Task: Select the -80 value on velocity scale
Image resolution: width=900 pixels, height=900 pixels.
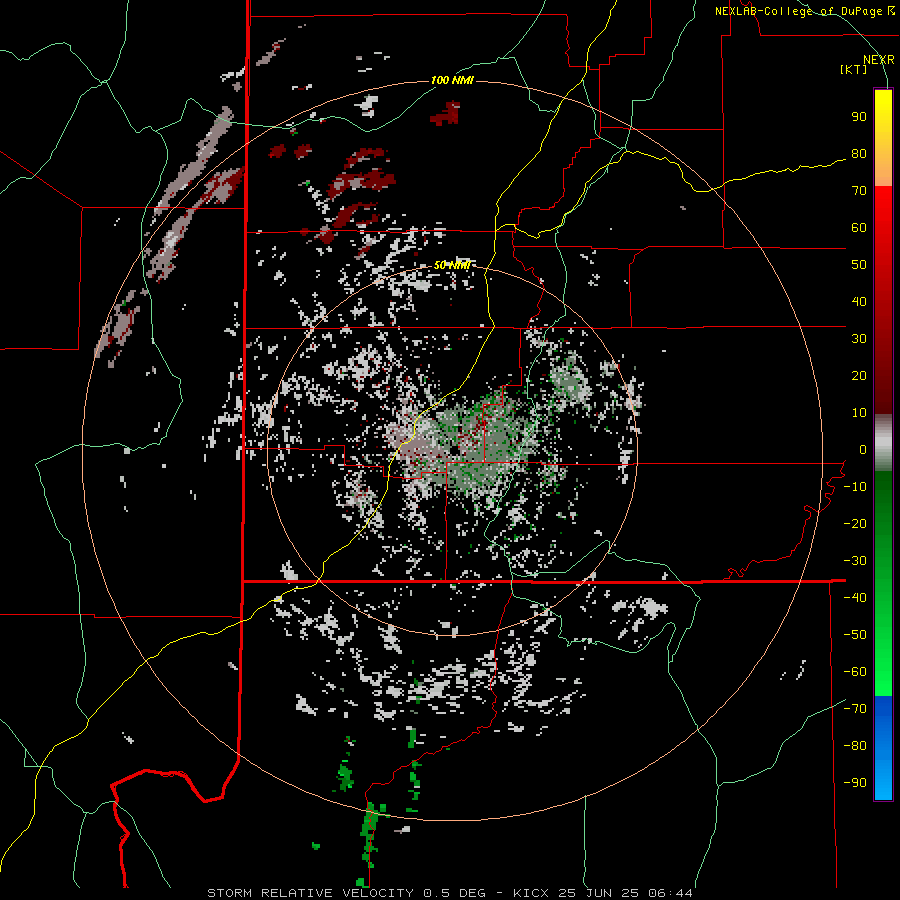Action: (x=855, y=746)
